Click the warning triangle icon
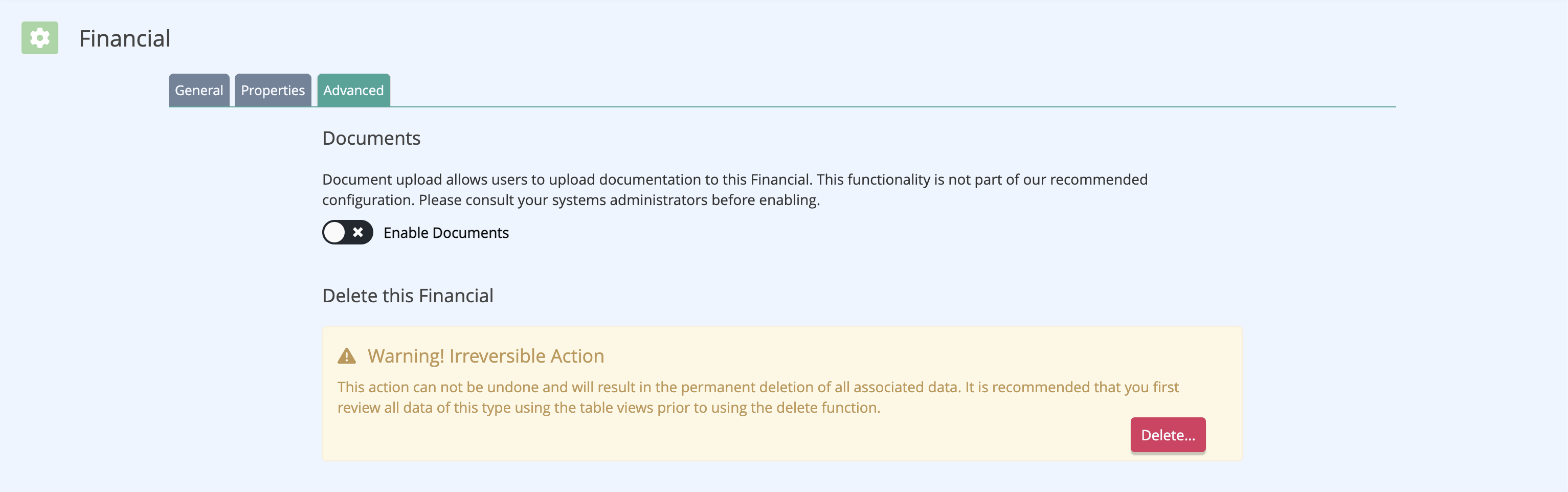 [346, 355]
